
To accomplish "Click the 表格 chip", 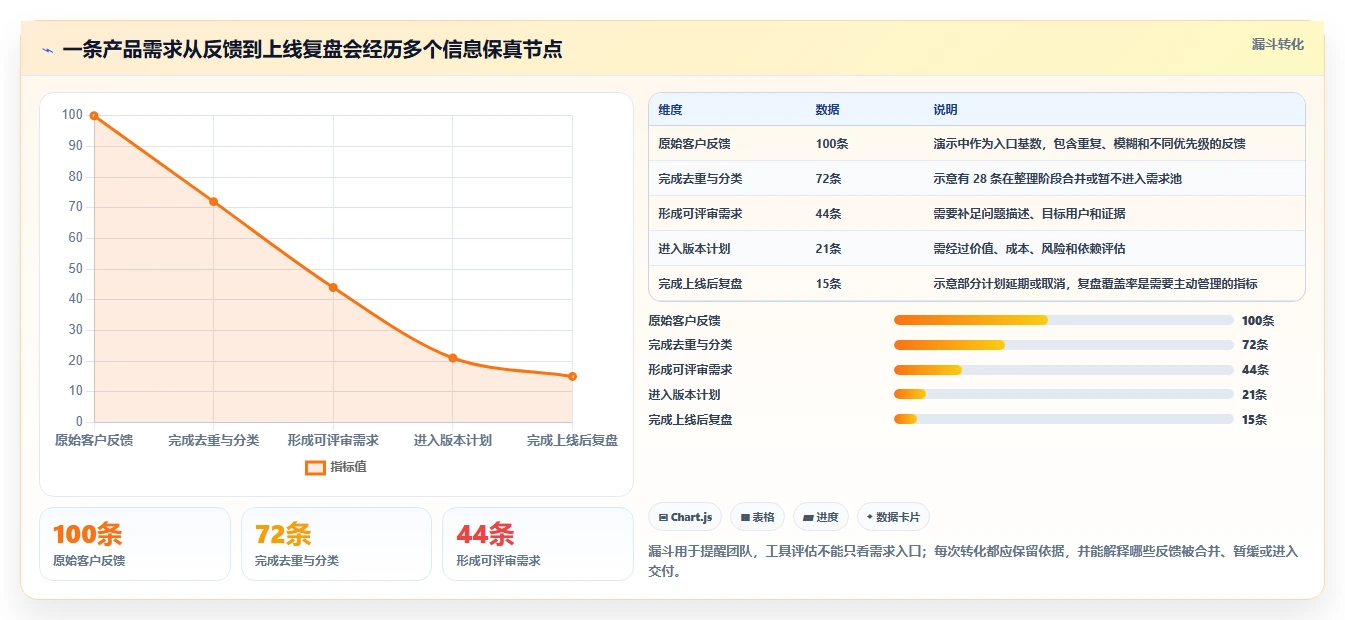I will coord(758,517).
